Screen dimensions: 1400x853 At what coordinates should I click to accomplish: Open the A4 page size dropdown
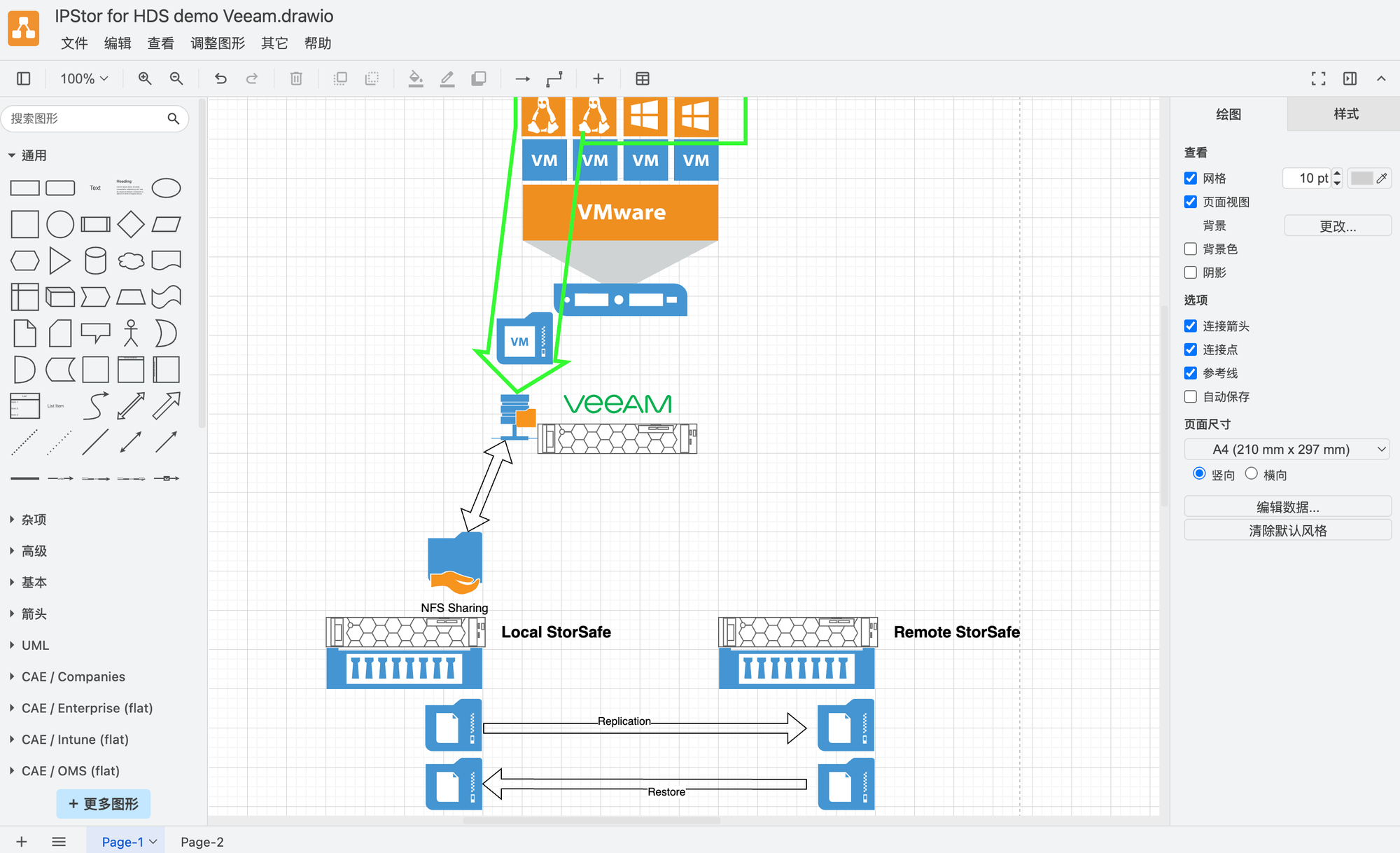tap(1287, 449)
